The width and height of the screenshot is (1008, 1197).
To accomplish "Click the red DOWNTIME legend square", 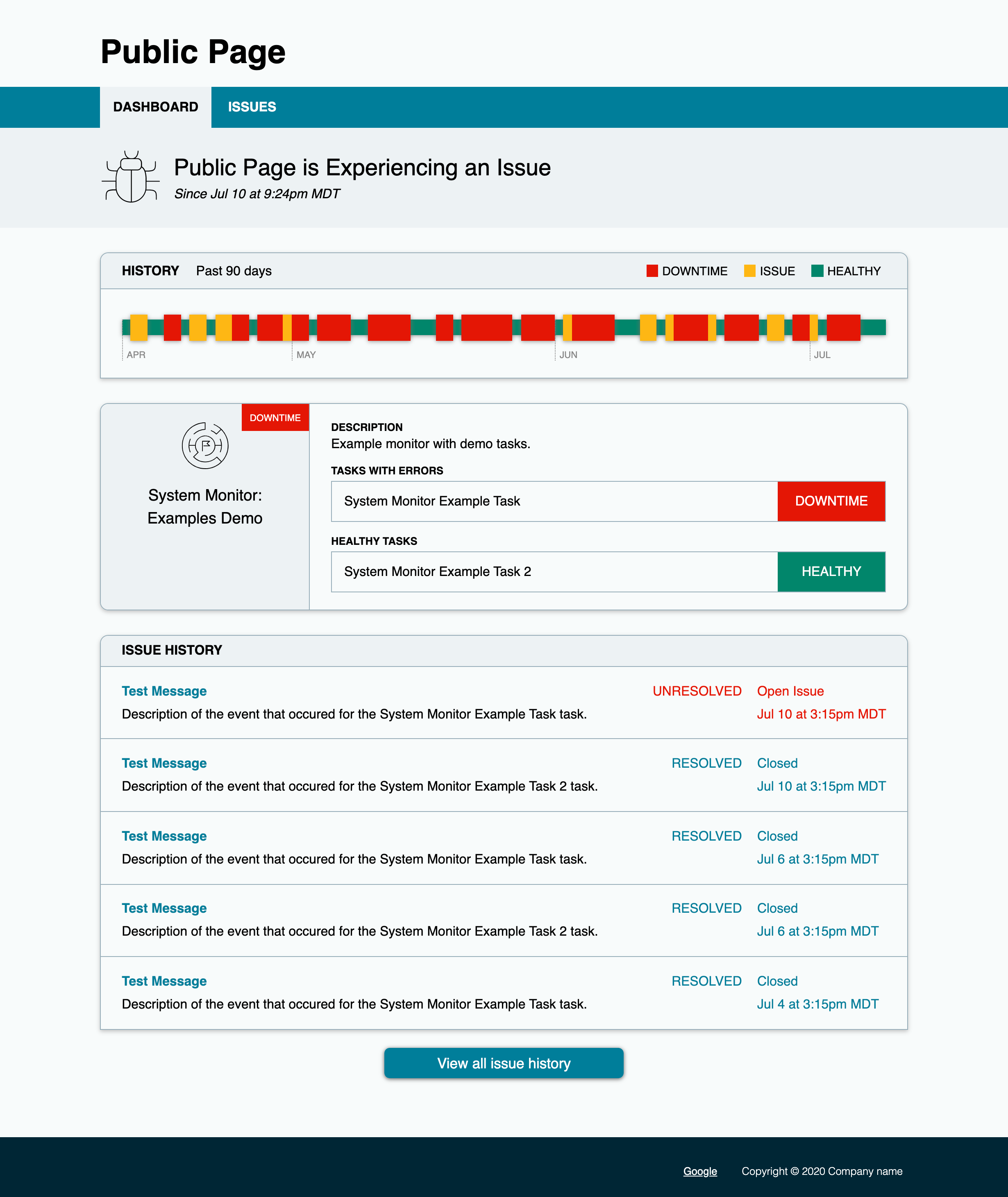I will point(652,271).
